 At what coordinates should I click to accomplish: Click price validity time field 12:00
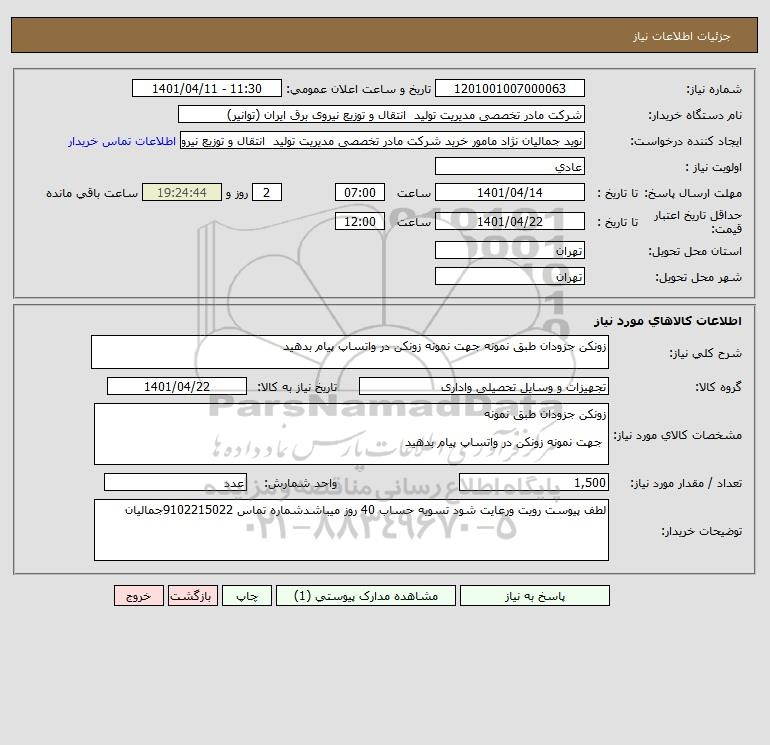[359, 221]
